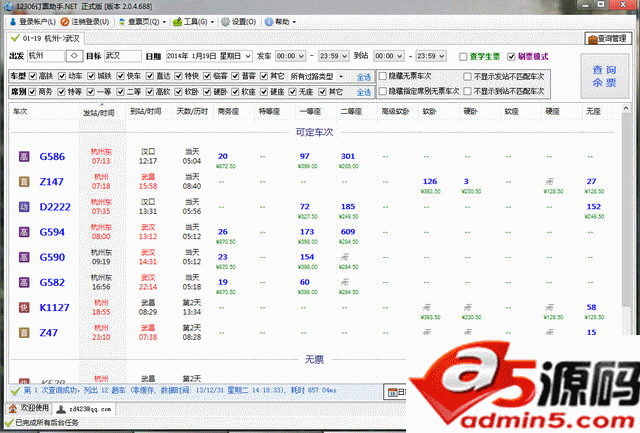Screen dimensions: 640x433
Task: Toggle the 二等 seat class checkbox
Action: tap(120, 92)
